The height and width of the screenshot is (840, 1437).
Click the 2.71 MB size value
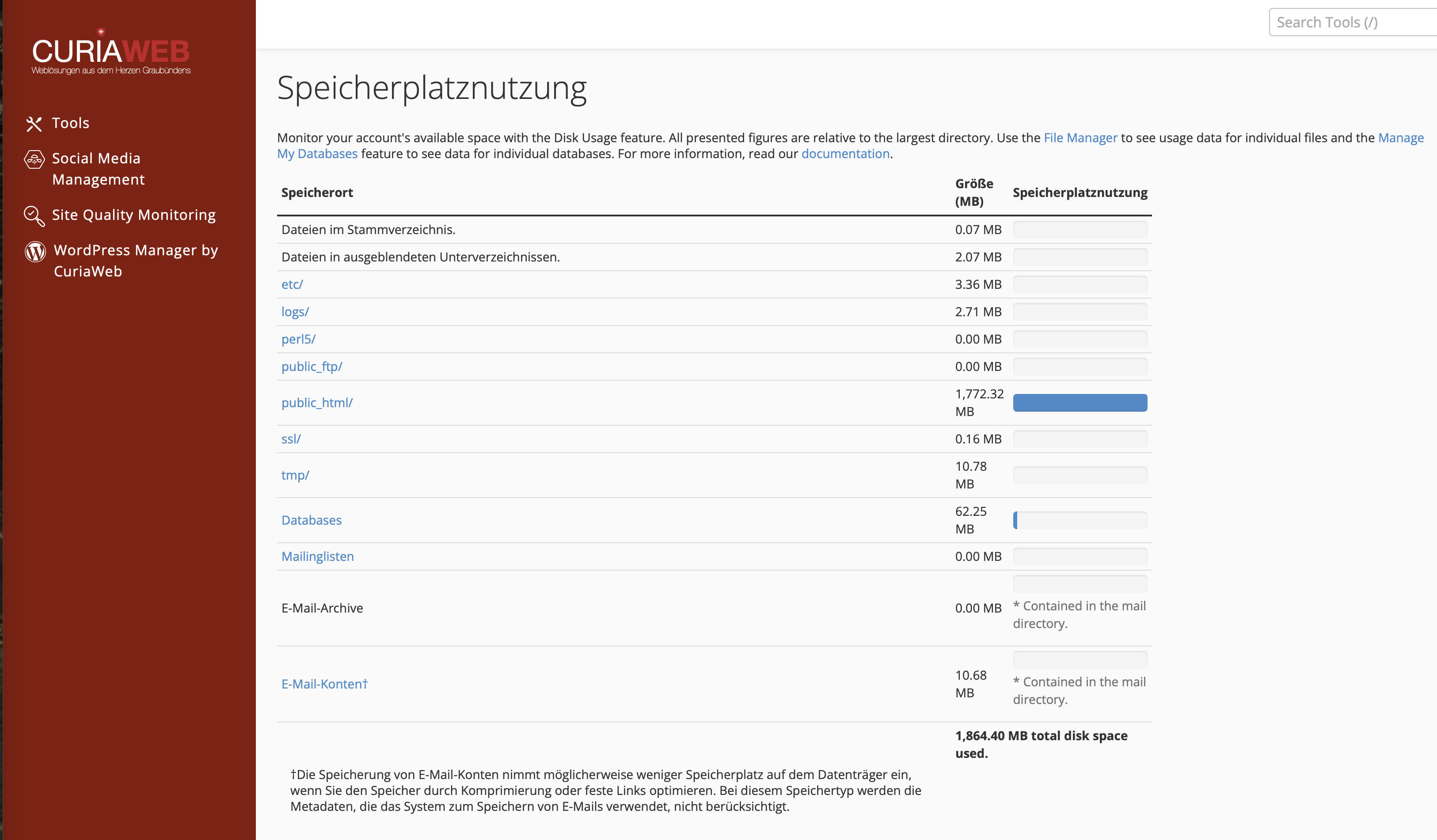click(978, 312)
